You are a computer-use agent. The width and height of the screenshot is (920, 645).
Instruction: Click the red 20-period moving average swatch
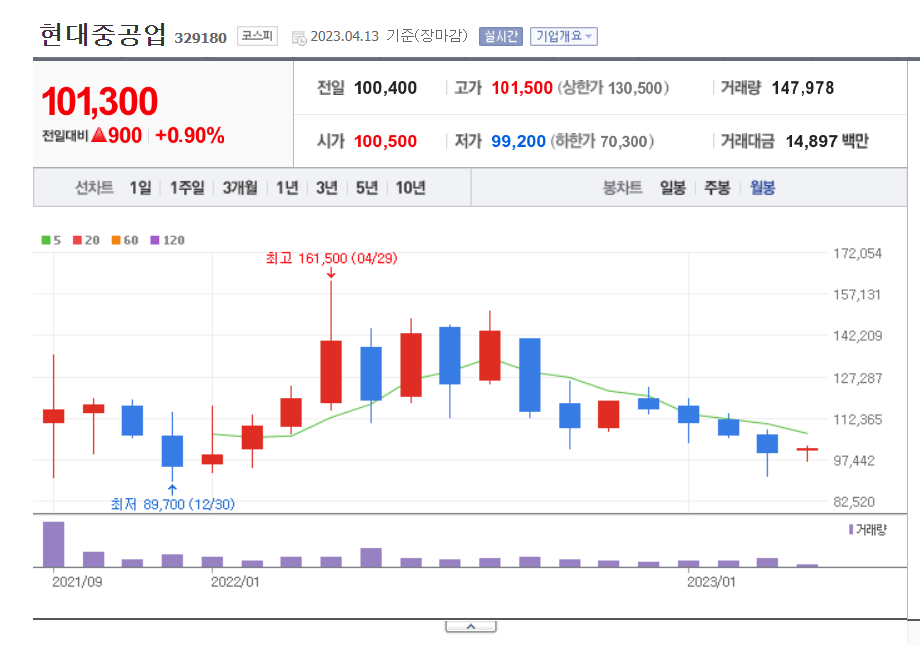pyautogui.click(x=77, y=240)
